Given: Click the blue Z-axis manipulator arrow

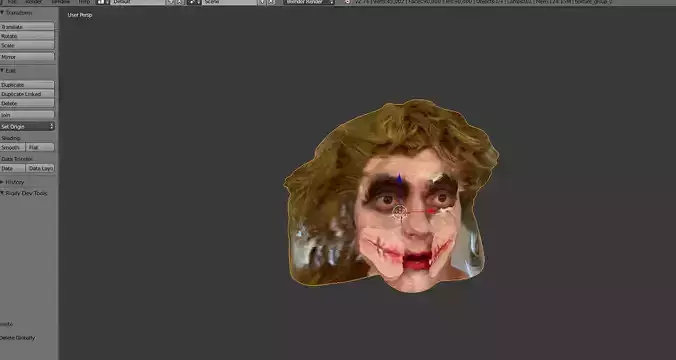Looking at the screenshot, I should tap(400, 179).
